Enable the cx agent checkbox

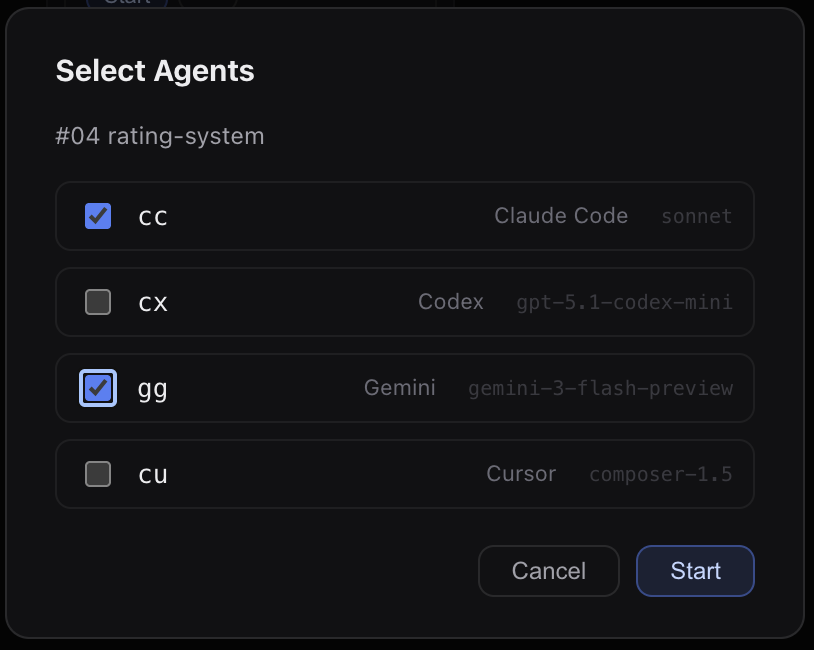[98, 302]
